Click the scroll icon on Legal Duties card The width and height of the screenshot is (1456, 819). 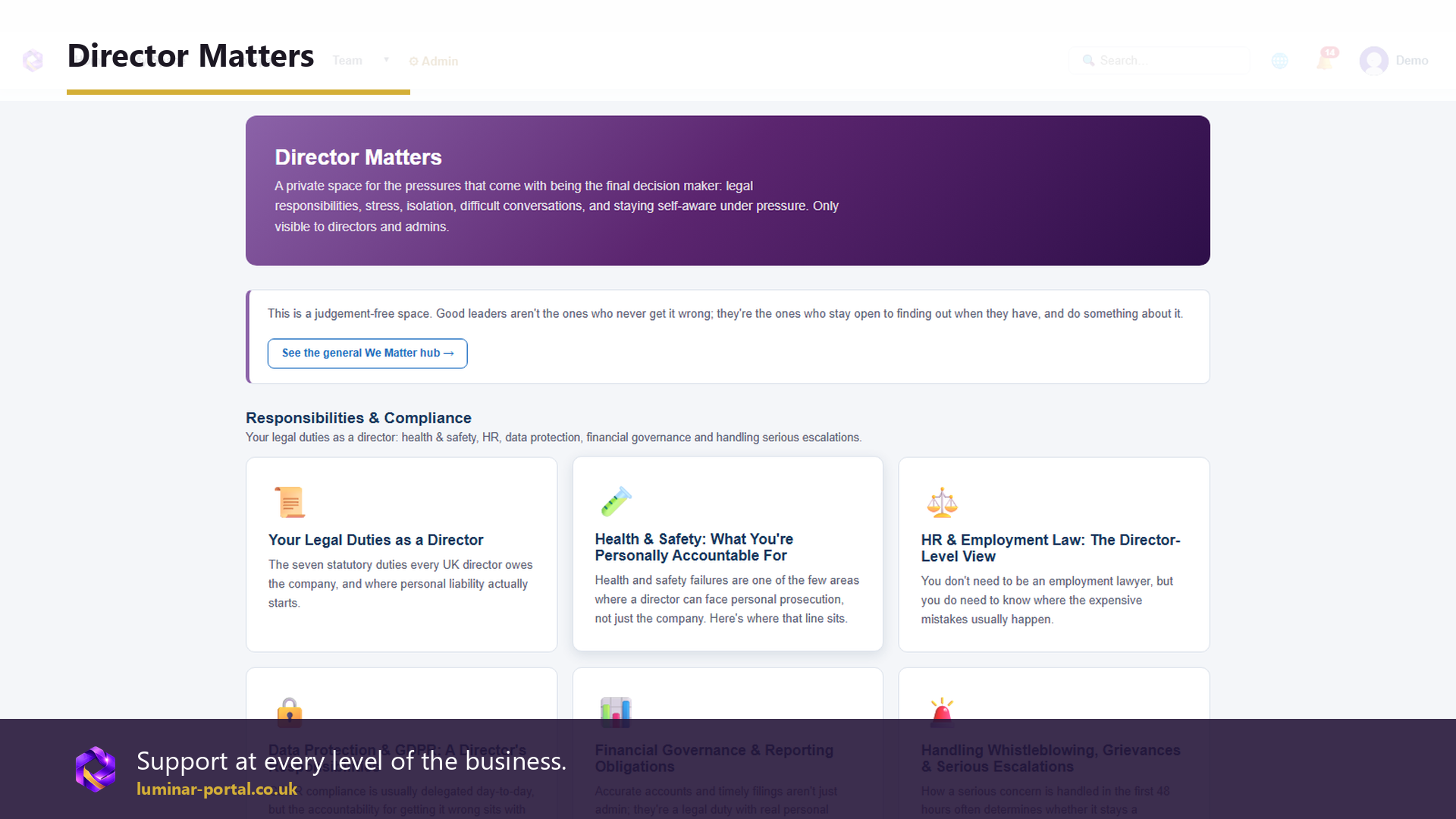[290, 502]
